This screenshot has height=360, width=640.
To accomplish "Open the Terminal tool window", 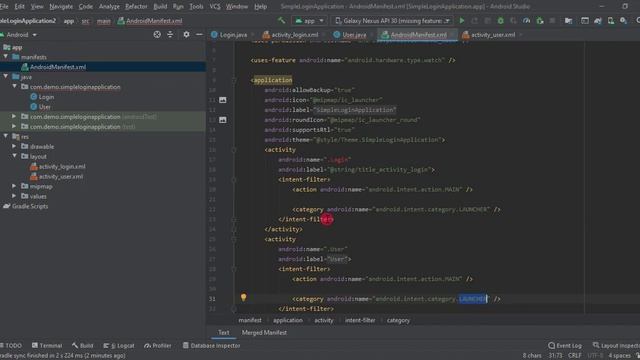I will (x=47, y=345).
